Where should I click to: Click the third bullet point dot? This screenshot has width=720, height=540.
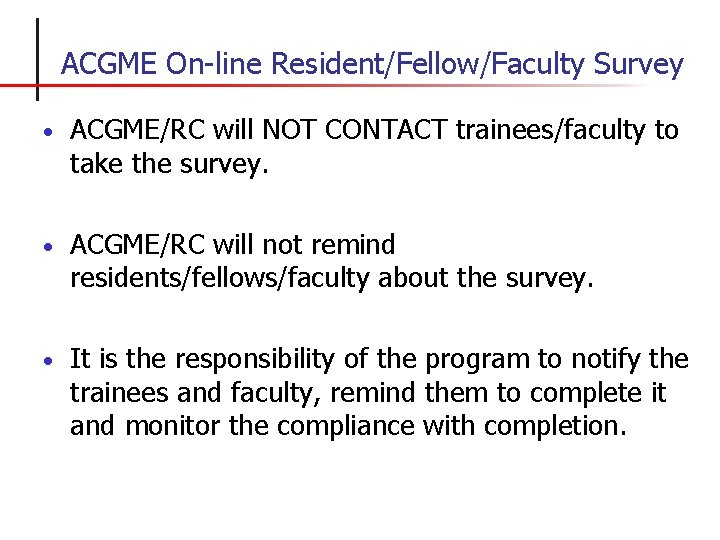[x=48, y=360]
